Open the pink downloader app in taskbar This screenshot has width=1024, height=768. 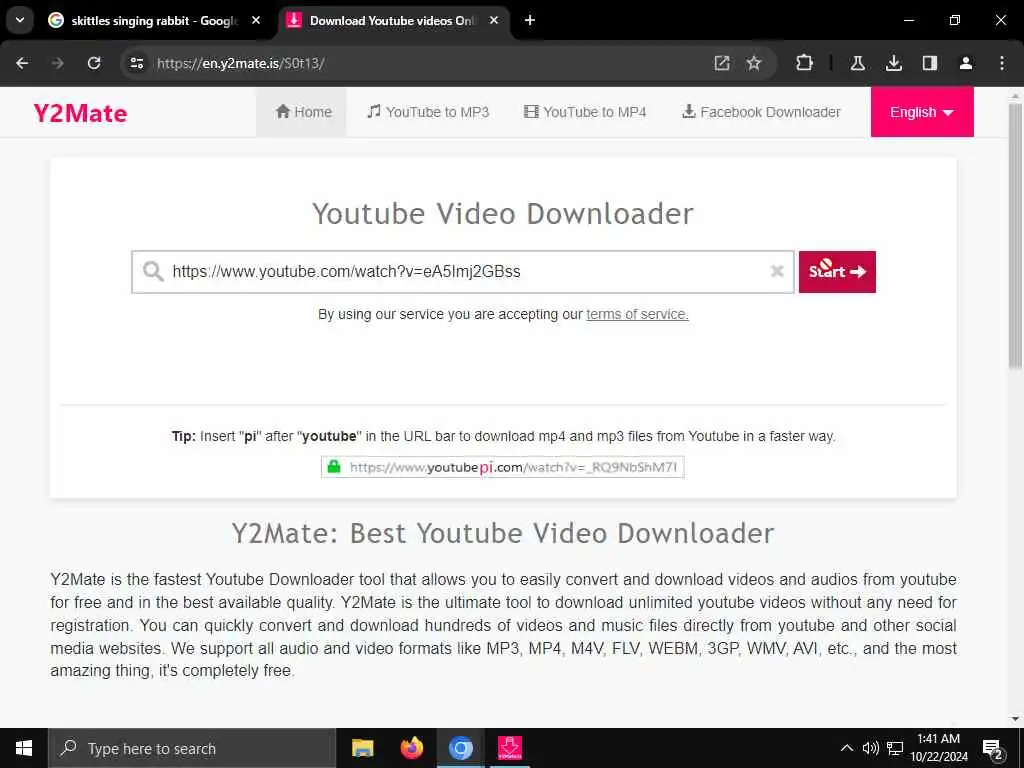click(x=509, y=748)
